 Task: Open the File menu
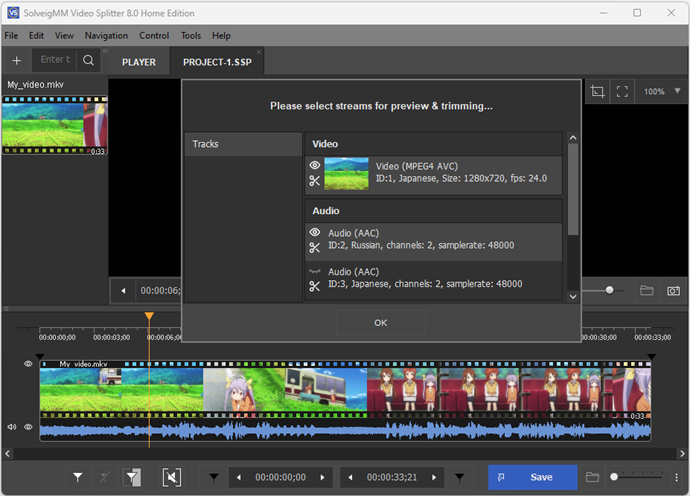(11, 36)
